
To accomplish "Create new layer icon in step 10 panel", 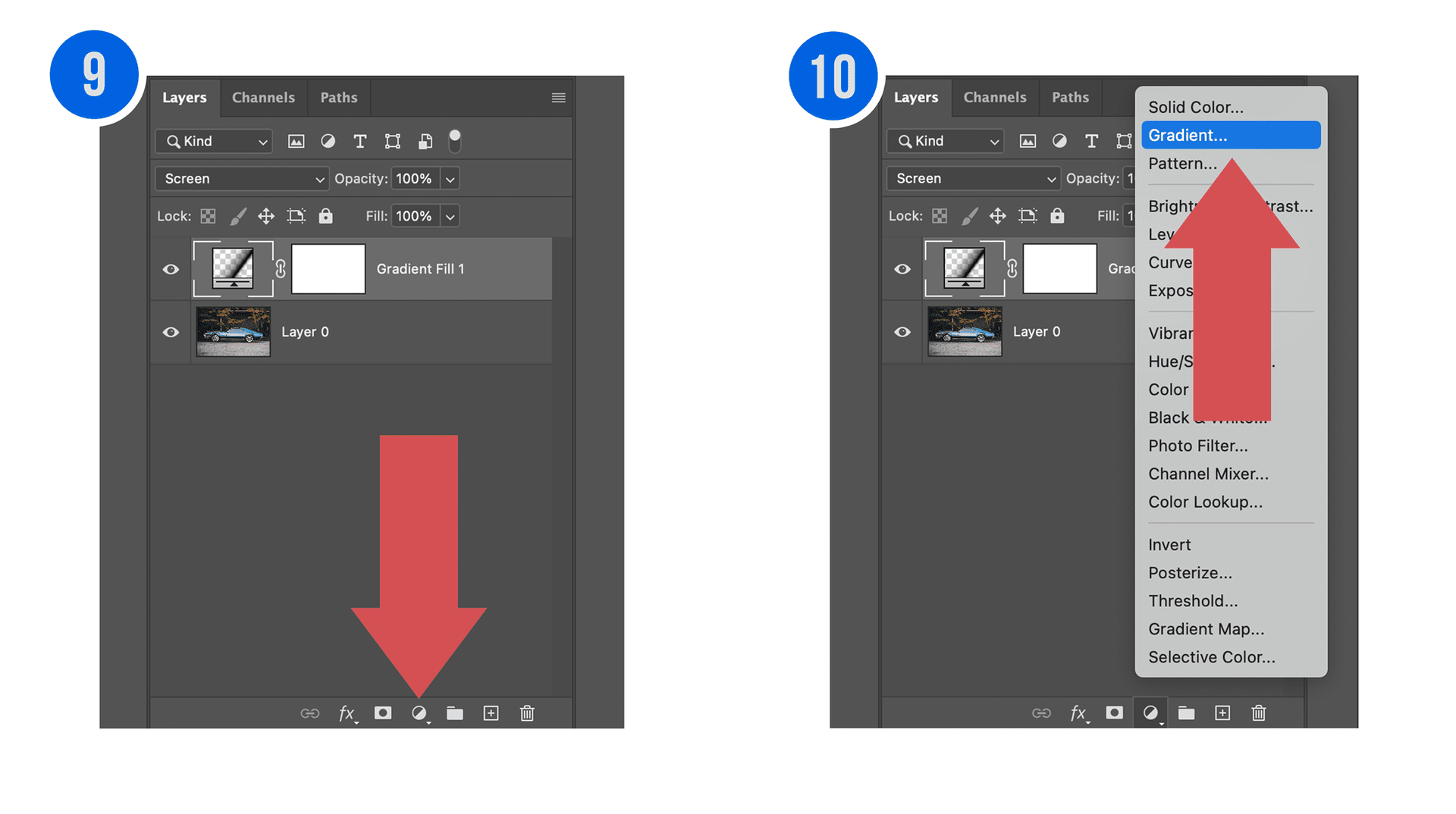I will tap(1222, 713).
